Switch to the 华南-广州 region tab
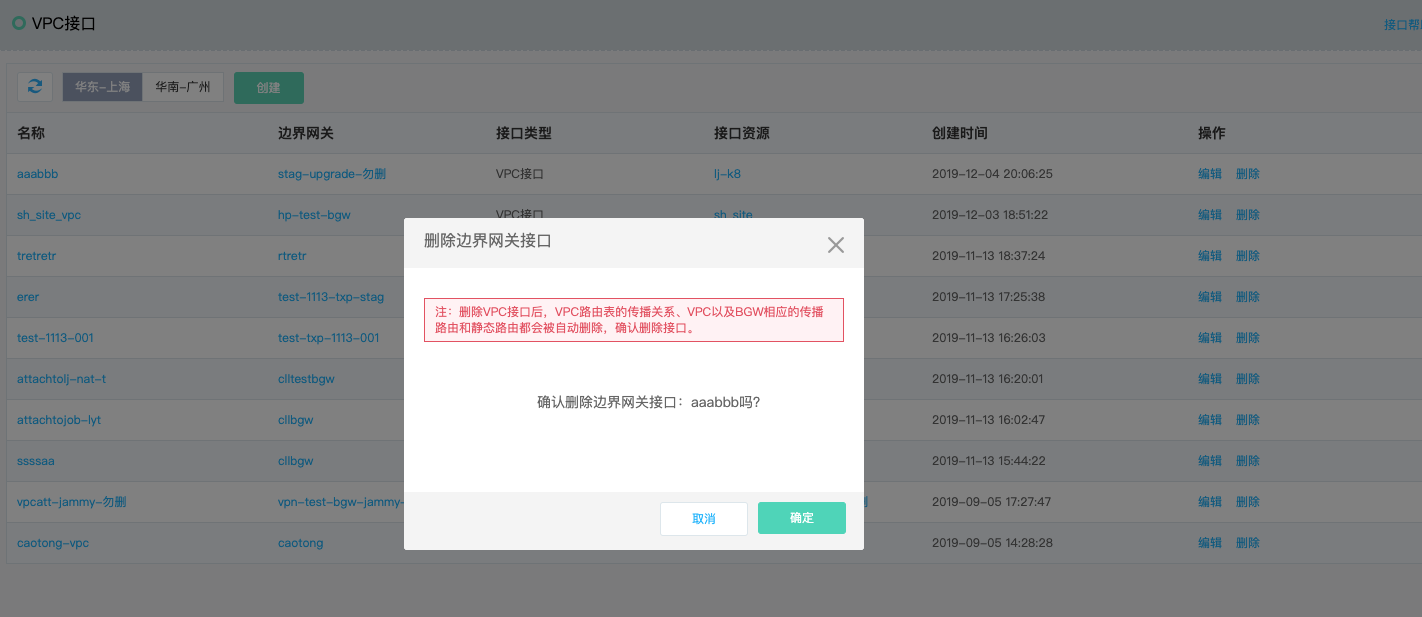Viewport: 1422px width, 617px height. tap(183, 86)
